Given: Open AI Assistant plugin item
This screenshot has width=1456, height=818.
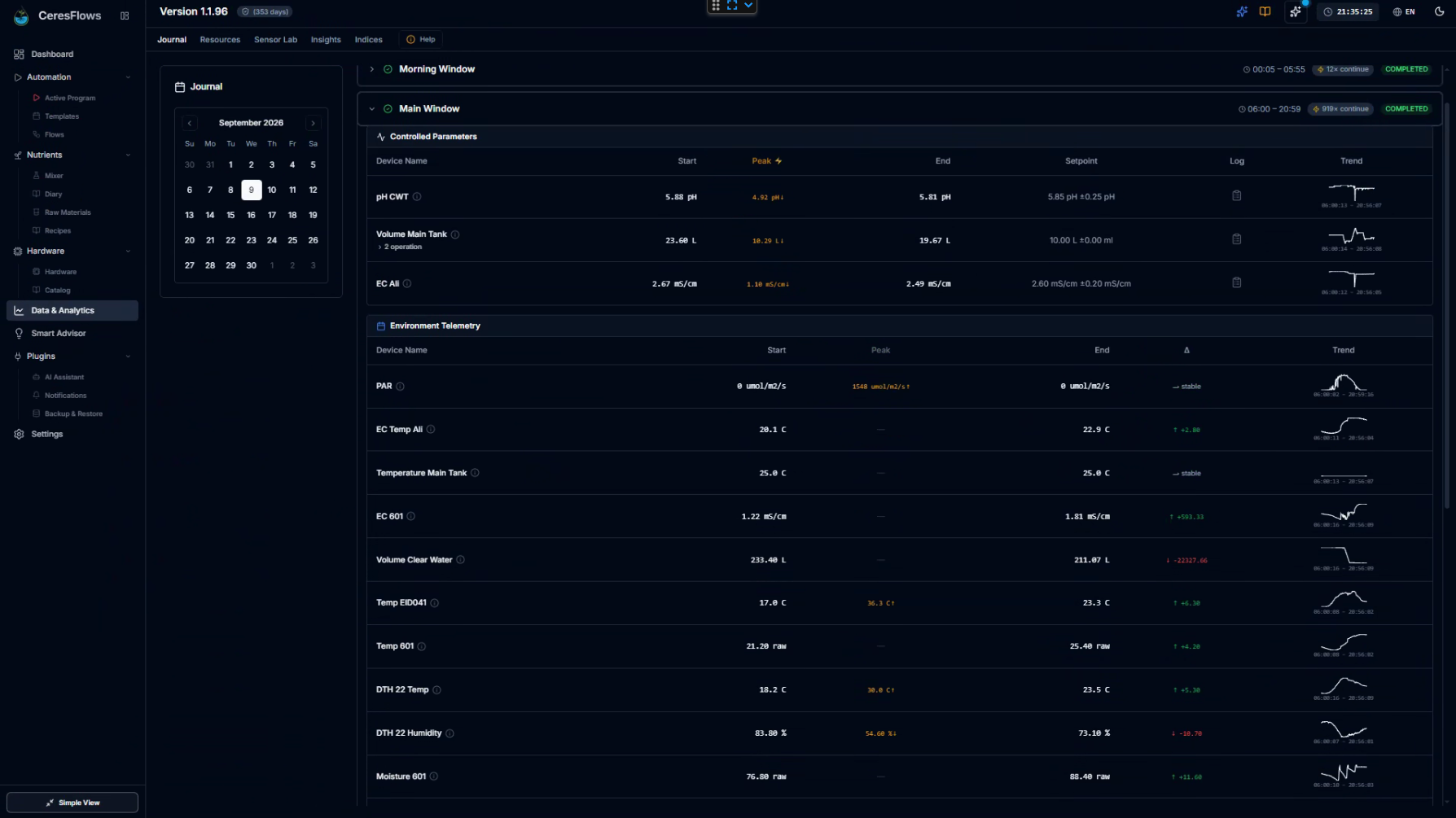Looking at the screenshot, I should tap(64, 378).
